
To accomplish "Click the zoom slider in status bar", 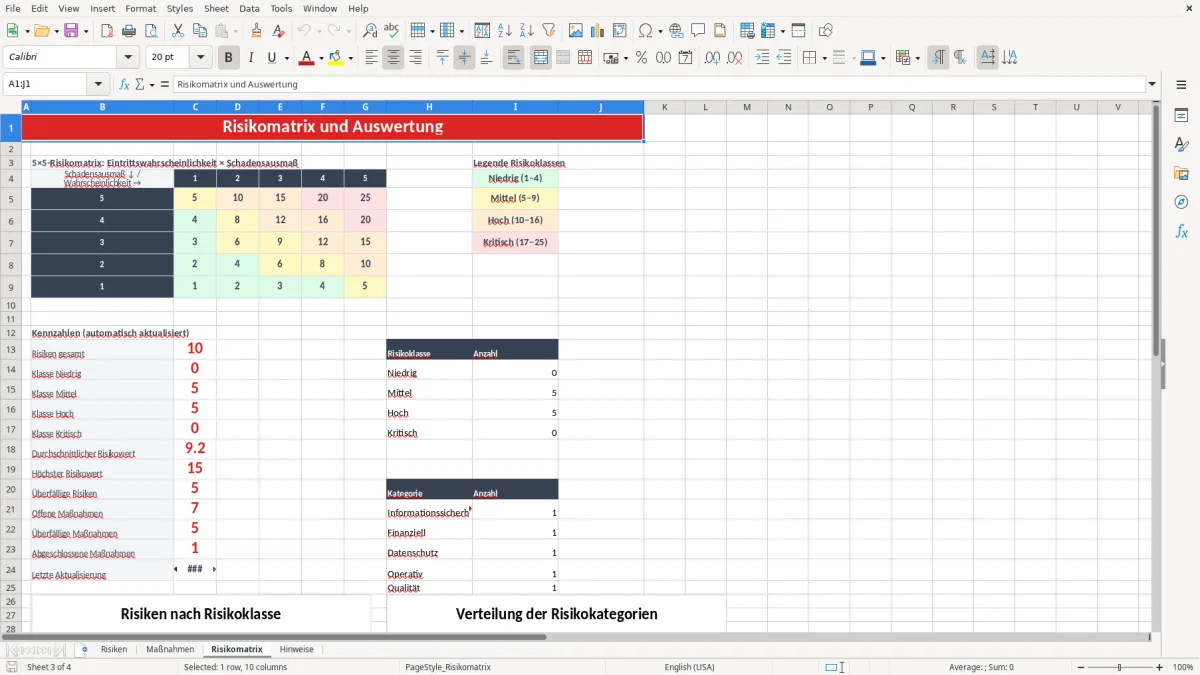I will [1119, 667].
